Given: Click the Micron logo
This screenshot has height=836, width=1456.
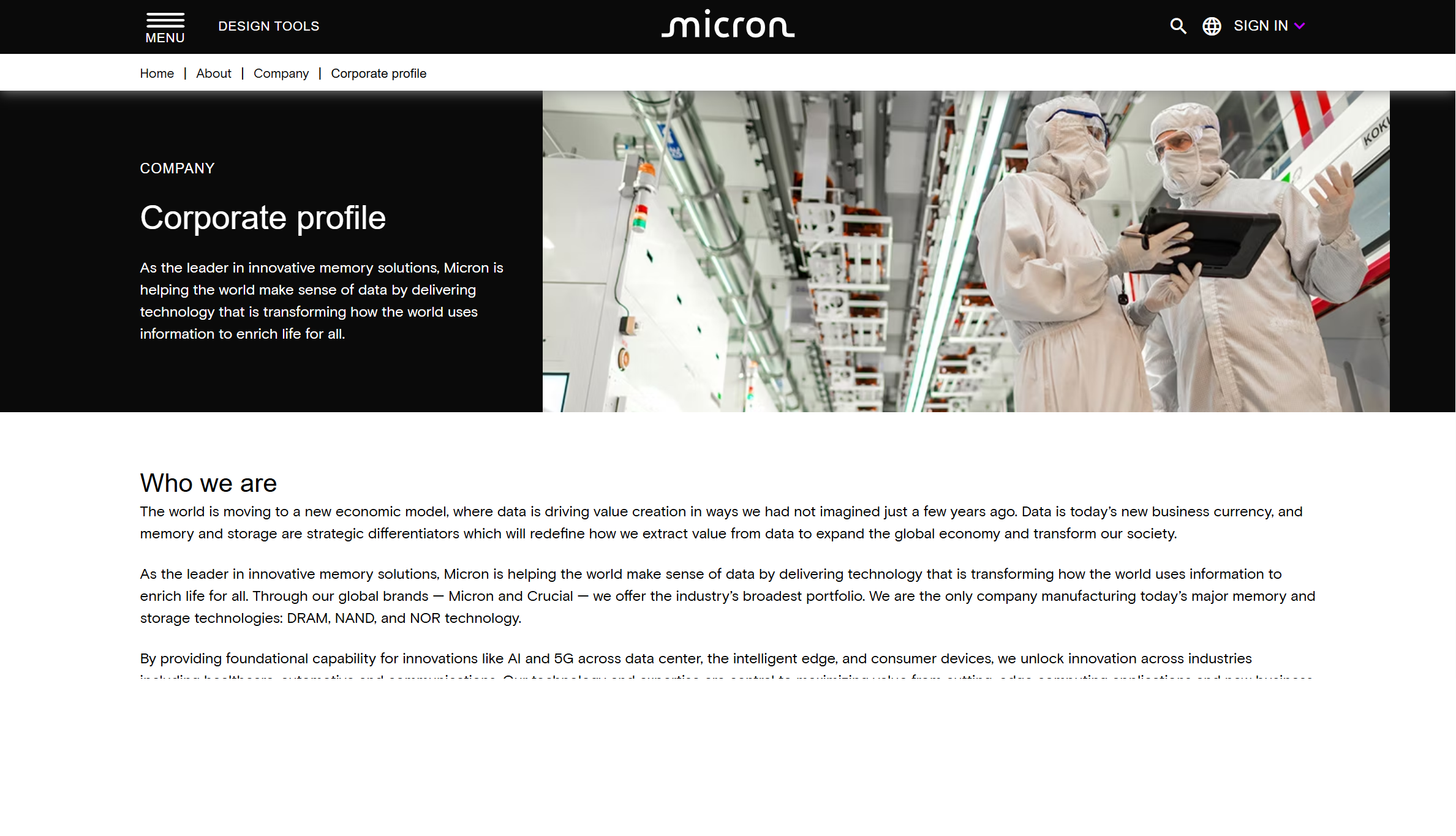Looking at the screenshot, I should [728, 24].
